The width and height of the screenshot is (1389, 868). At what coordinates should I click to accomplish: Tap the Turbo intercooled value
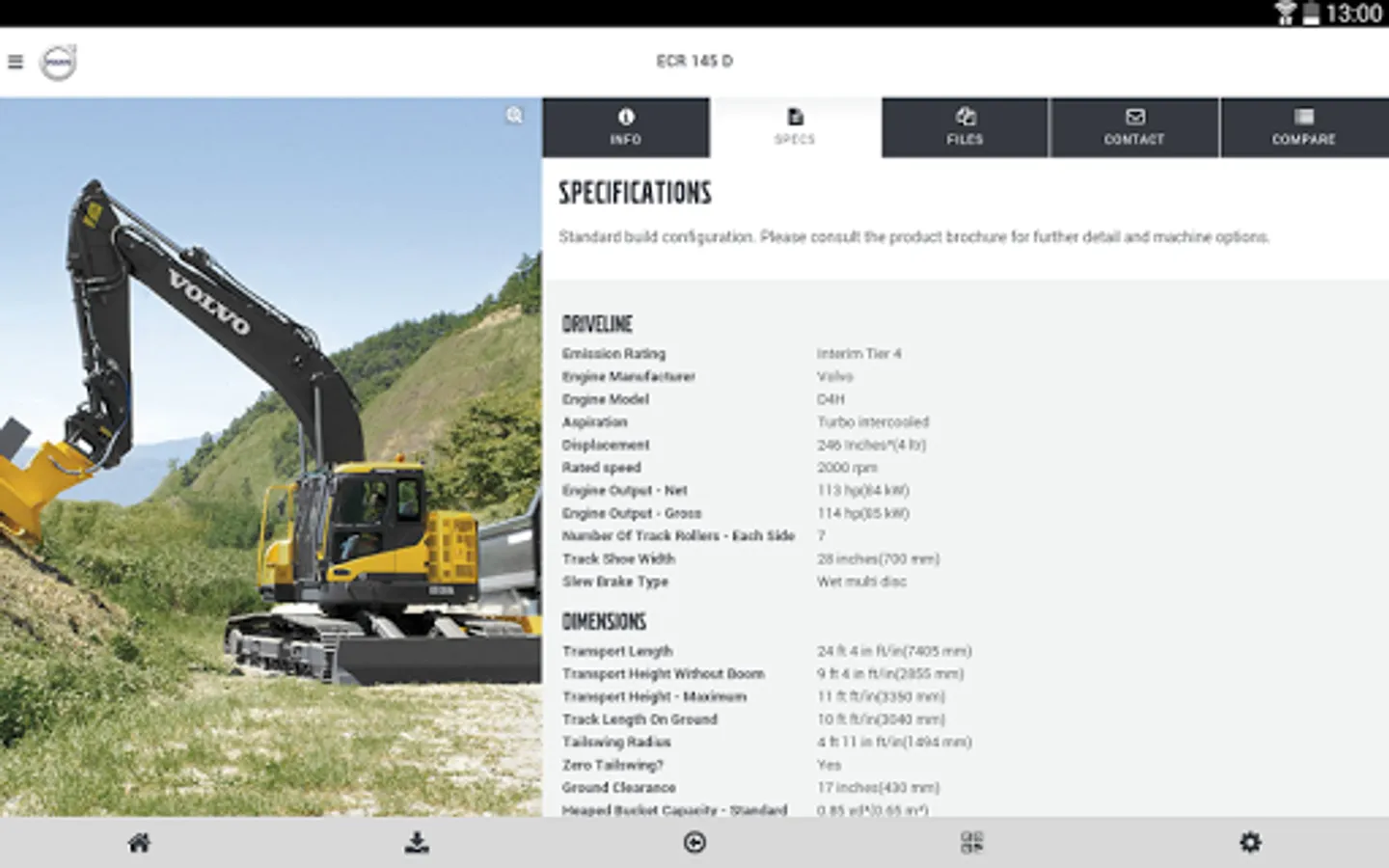(872, 422)
